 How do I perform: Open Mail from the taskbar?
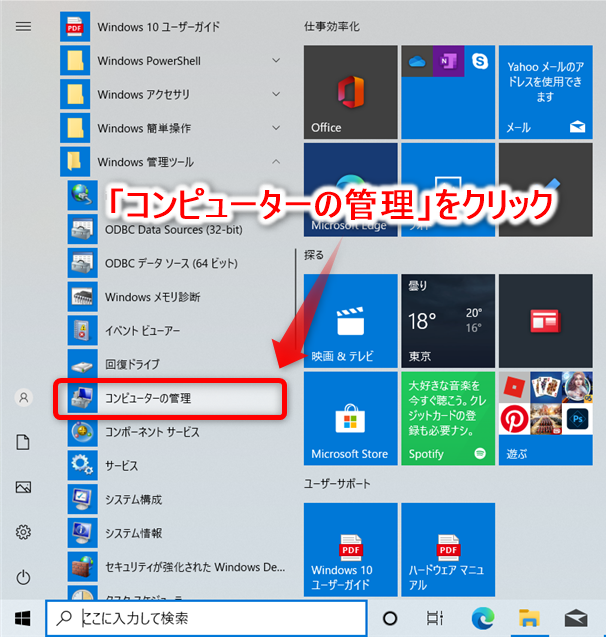click(x=576, y=618)
